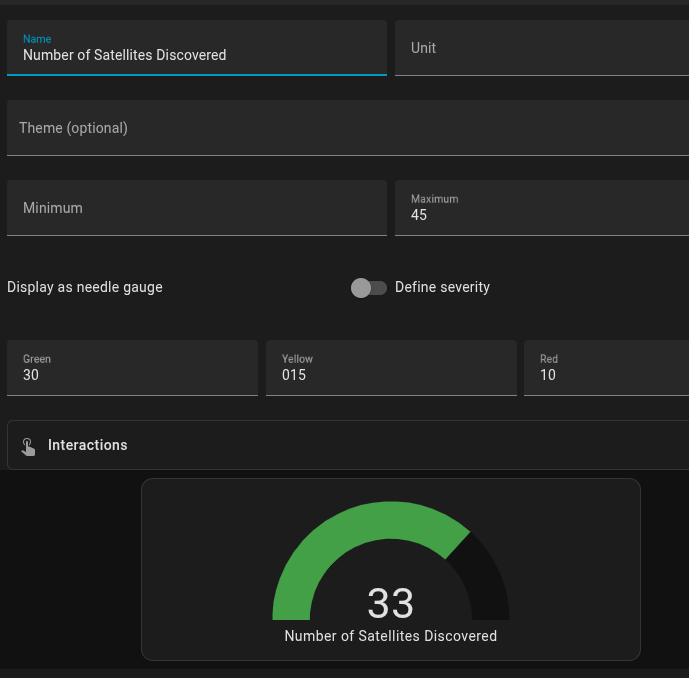689x678 pixels.
Task: Click the small Yellow floating label
Action: tap(297, 359)
